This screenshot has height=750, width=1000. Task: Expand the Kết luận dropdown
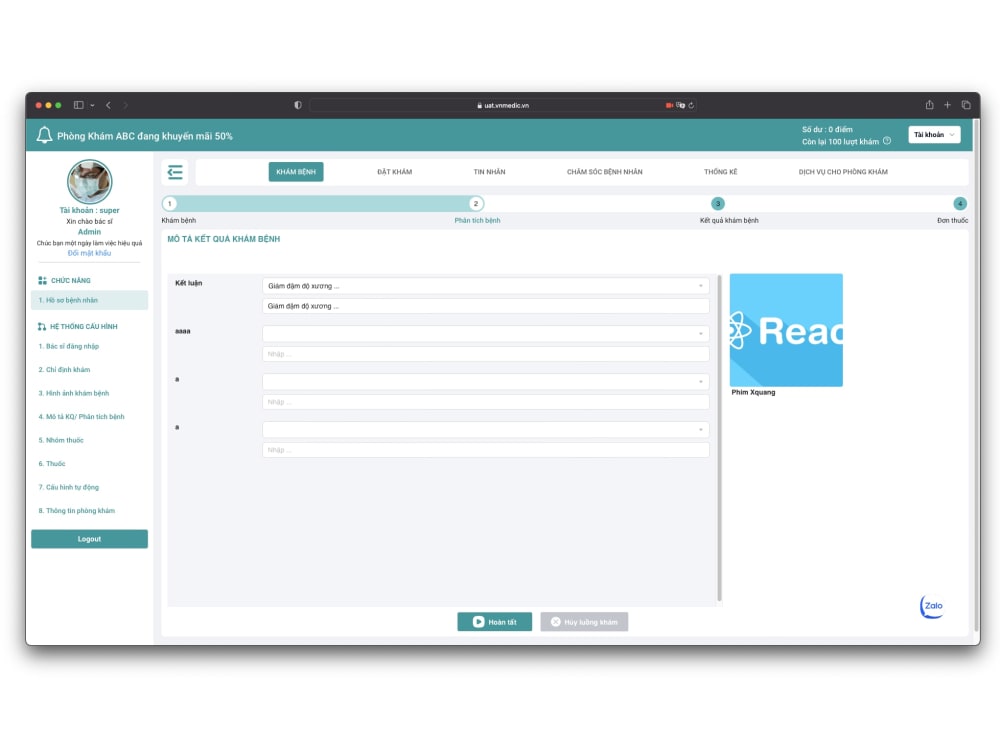click(x=485, y=286)
